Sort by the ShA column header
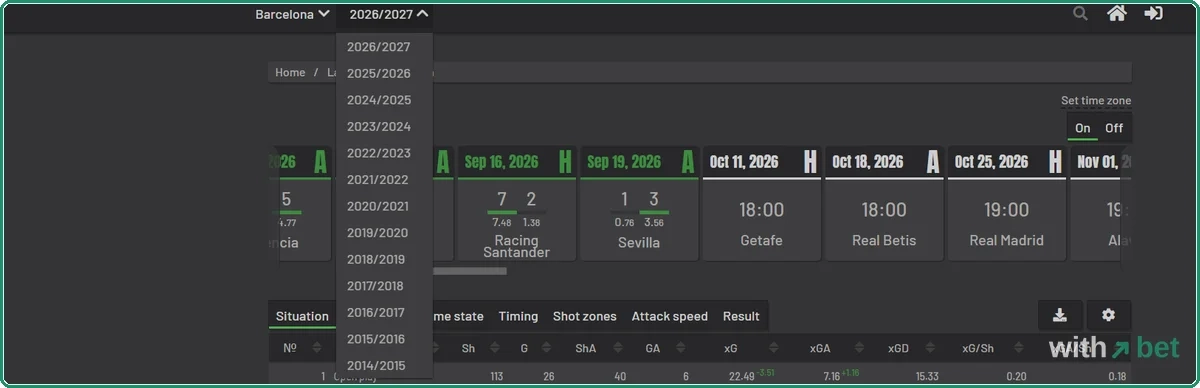 [585, 348]
